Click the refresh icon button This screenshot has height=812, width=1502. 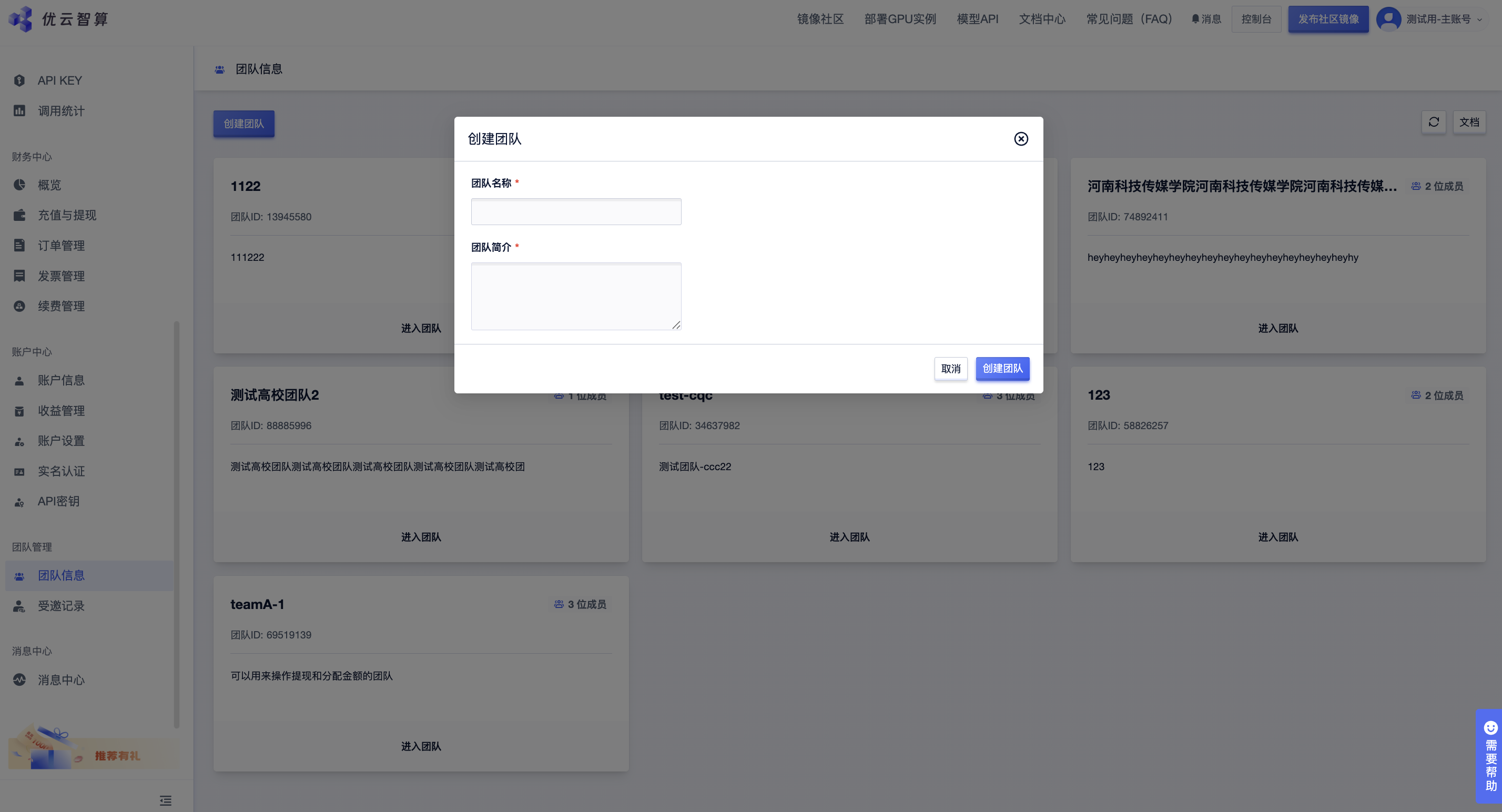[x=1434, y=123]
